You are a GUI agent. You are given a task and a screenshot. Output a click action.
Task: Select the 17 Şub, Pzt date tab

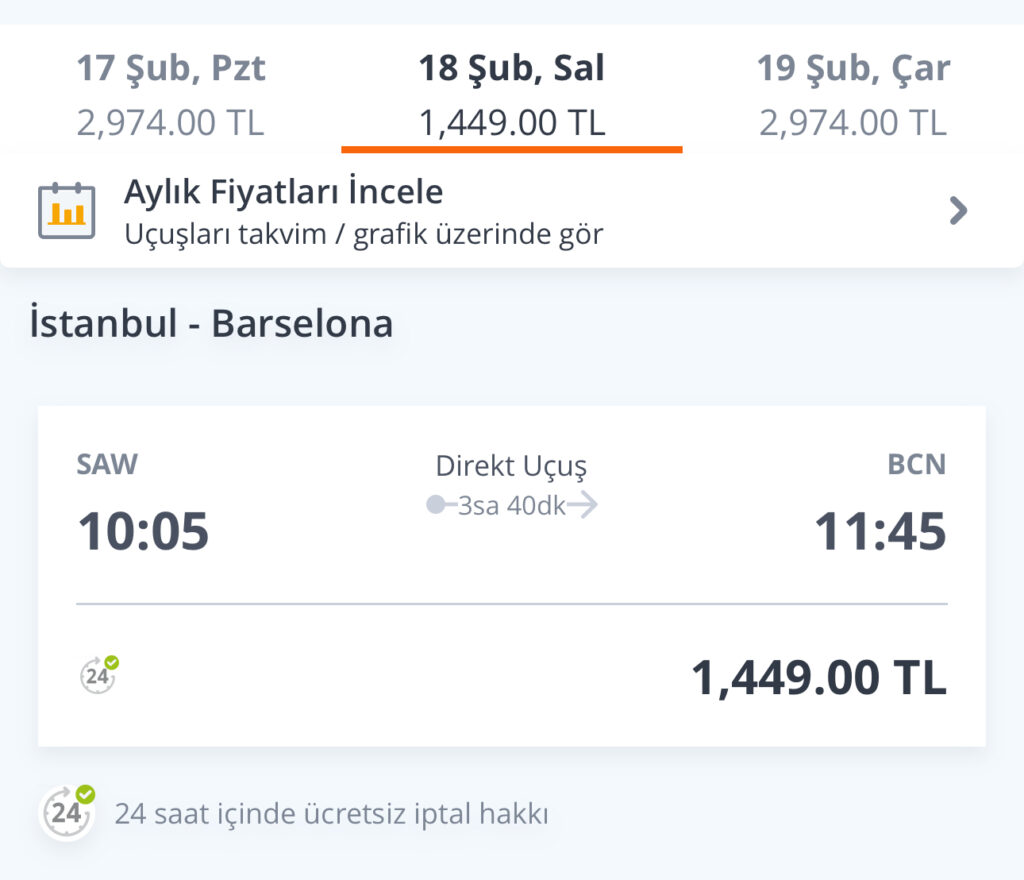(171, 95)
